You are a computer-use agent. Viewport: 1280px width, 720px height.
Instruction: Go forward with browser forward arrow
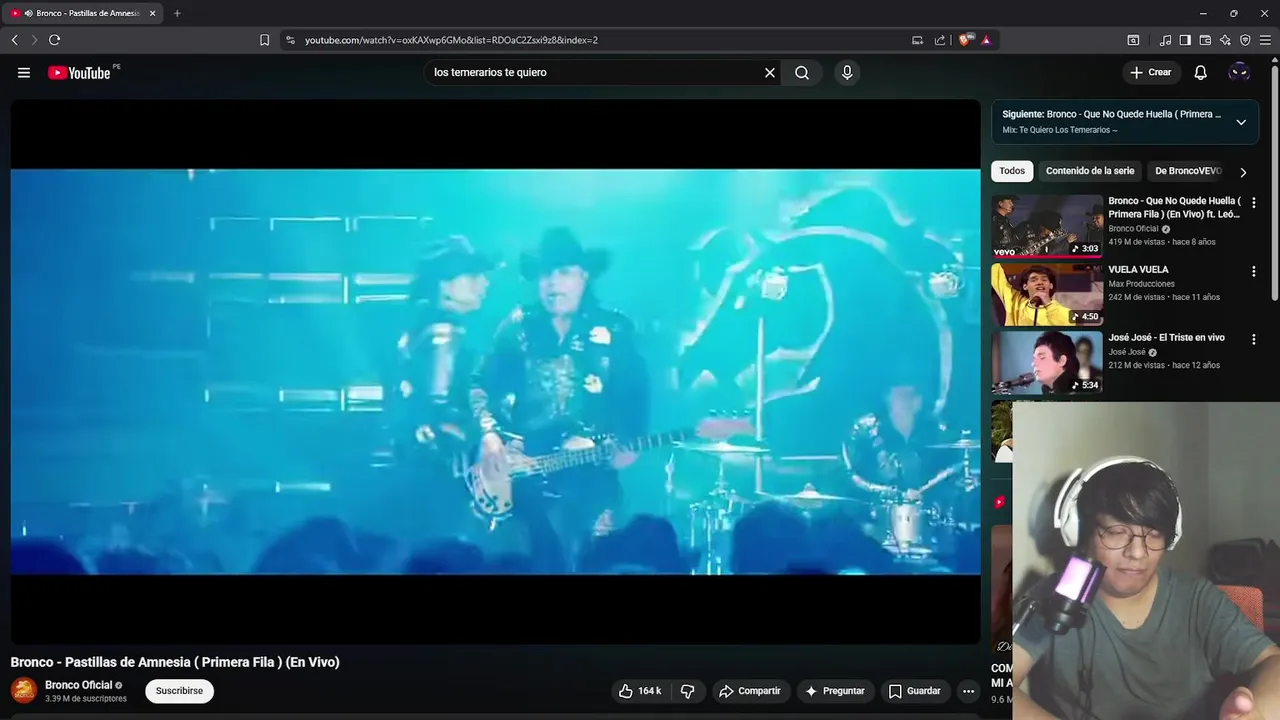[34, 40]
